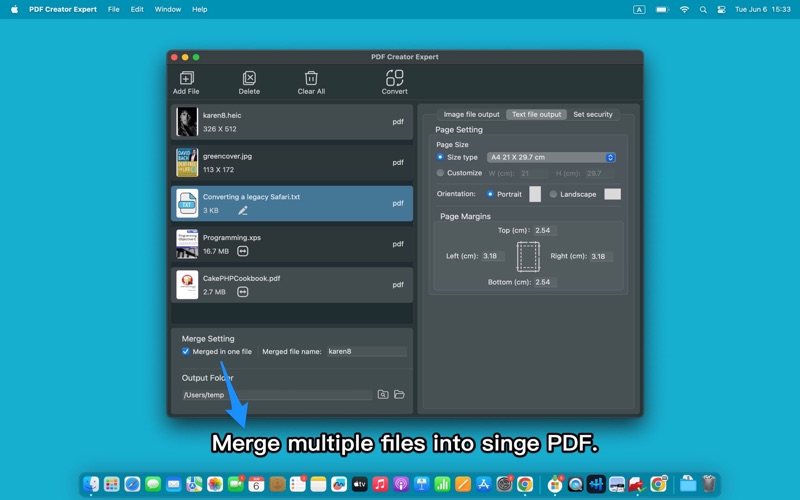Image resolution: width=800 pixels, height=500 pixels.
Task: Open Photos from the Dock
Action: click(x=215, y=484)
